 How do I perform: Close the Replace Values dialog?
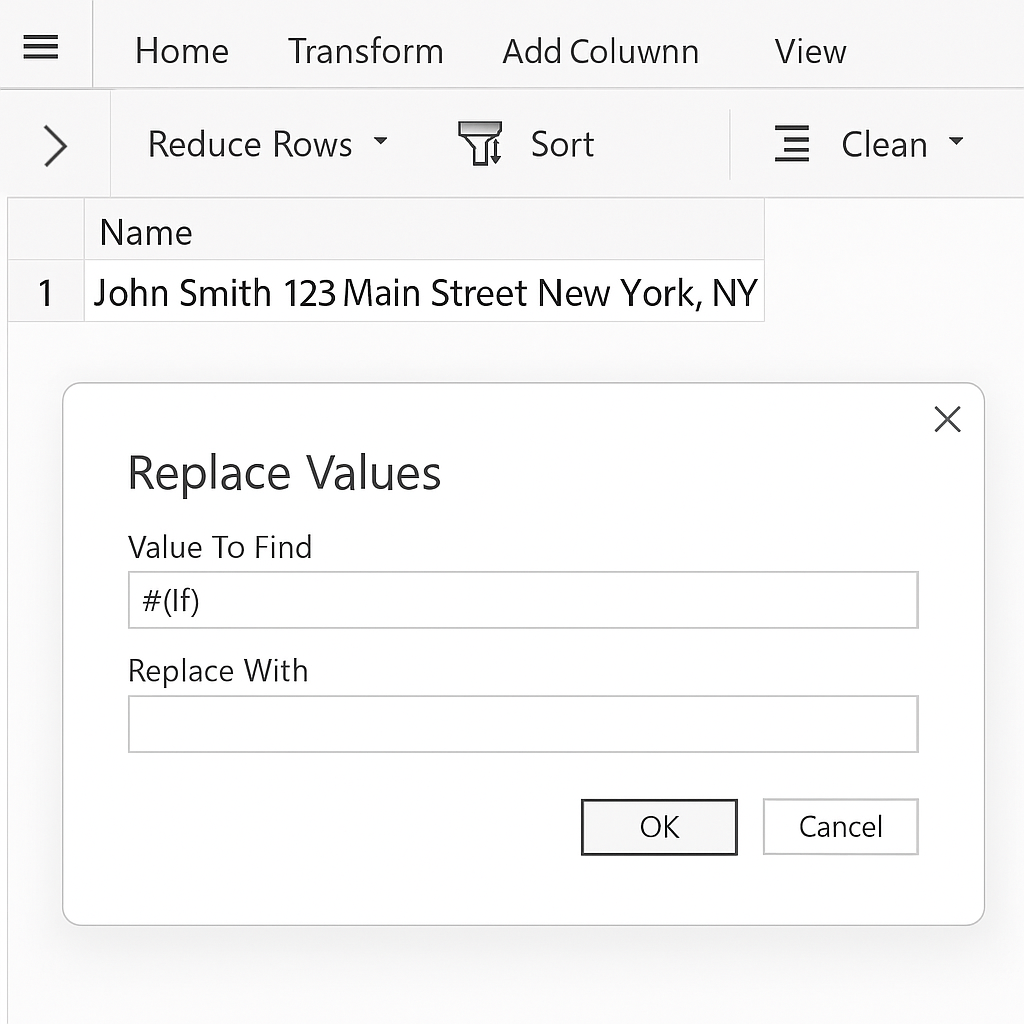946,420
